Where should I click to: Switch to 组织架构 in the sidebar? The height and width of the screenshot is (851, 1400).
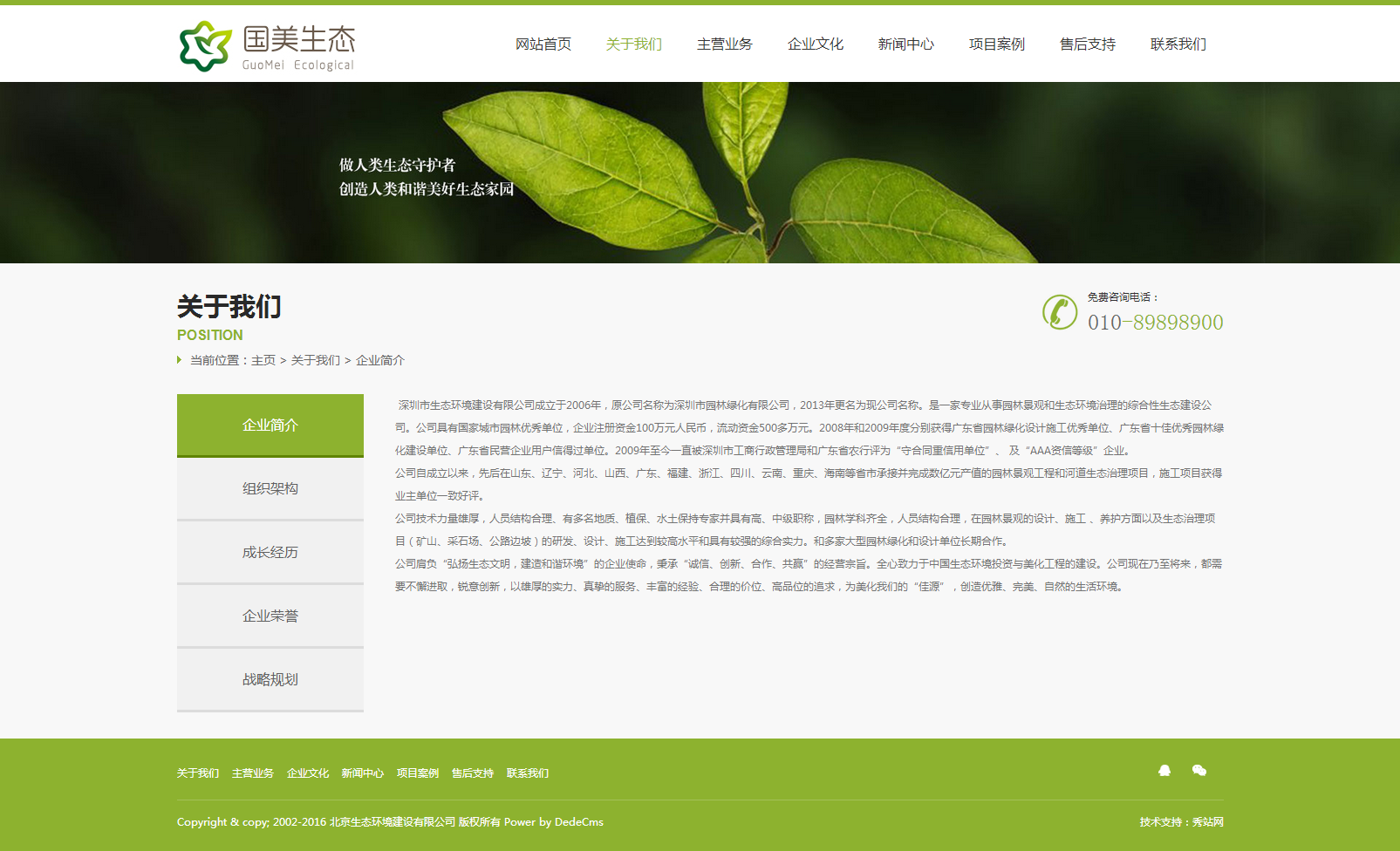(270, 489)
